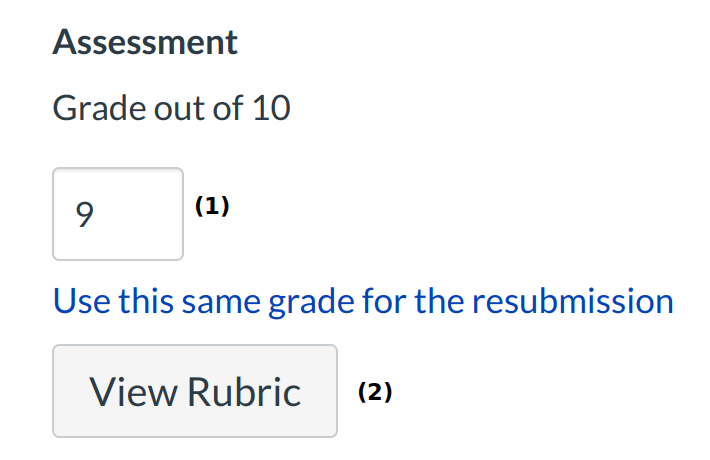Follow the resubmission grade link
Image resolution: width=710 pixels, height=460 pixels.
tap(363, 300)
